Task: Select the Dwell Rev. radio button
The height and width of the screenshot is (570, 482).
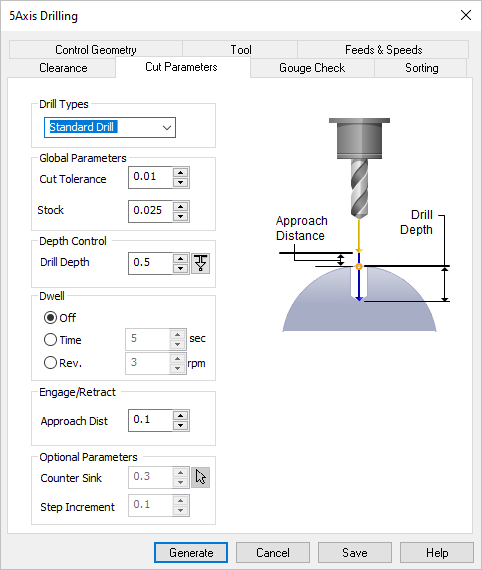Action: (50, 363)
